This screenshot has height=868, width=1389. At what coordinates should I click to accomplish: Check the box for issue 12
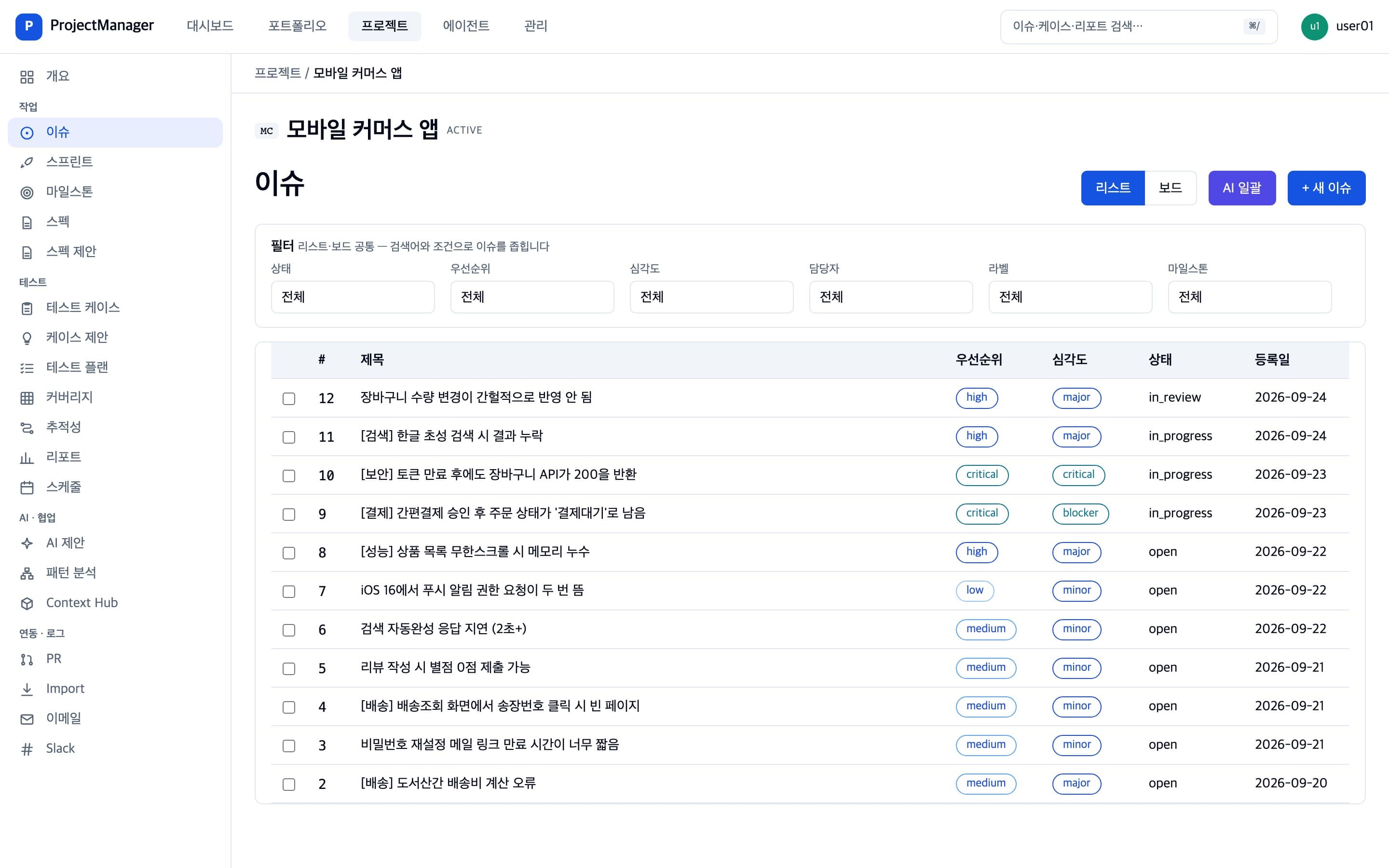[289, 398]
